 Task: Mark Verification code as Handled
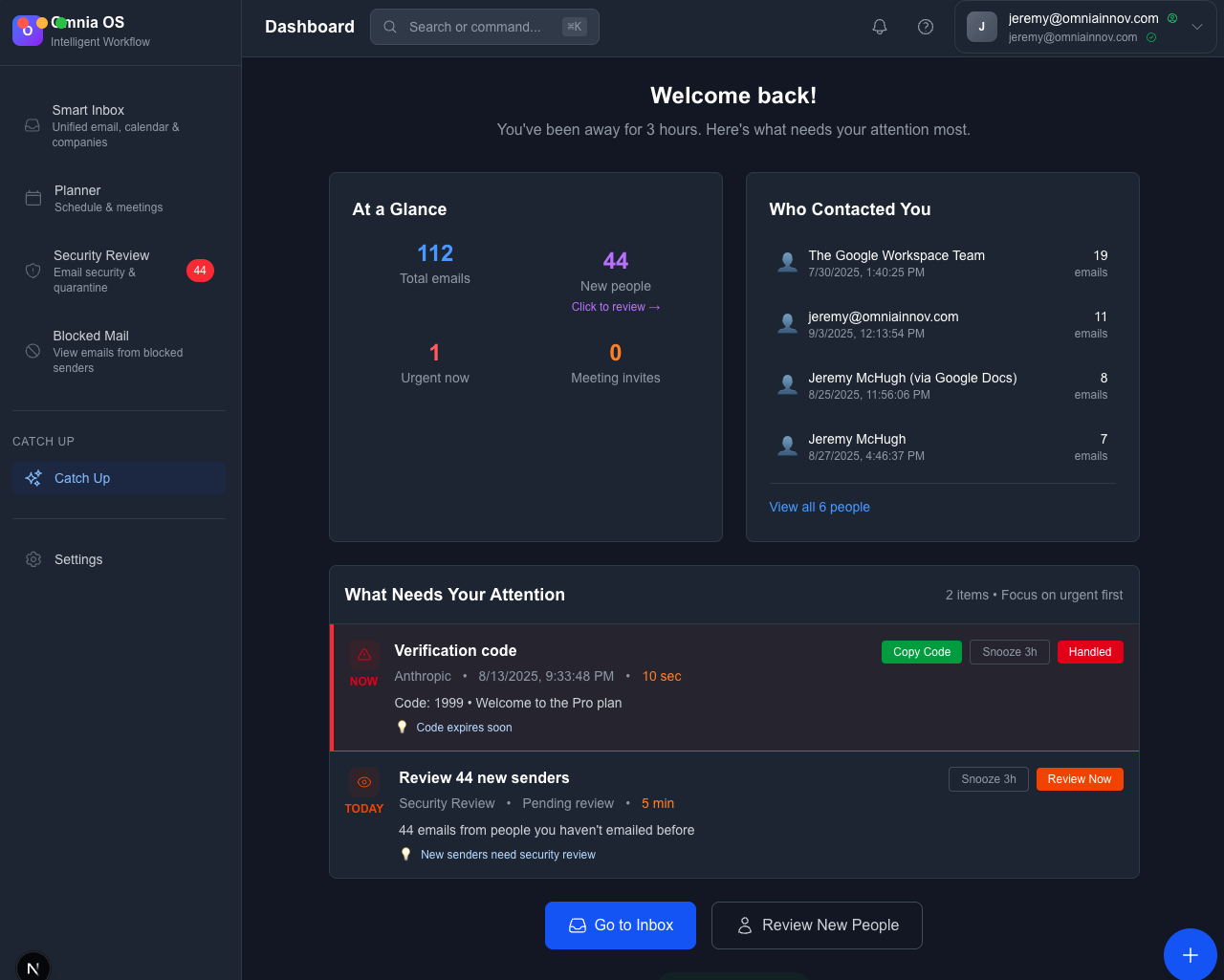pyautogui.click(x=1089, y=652)
